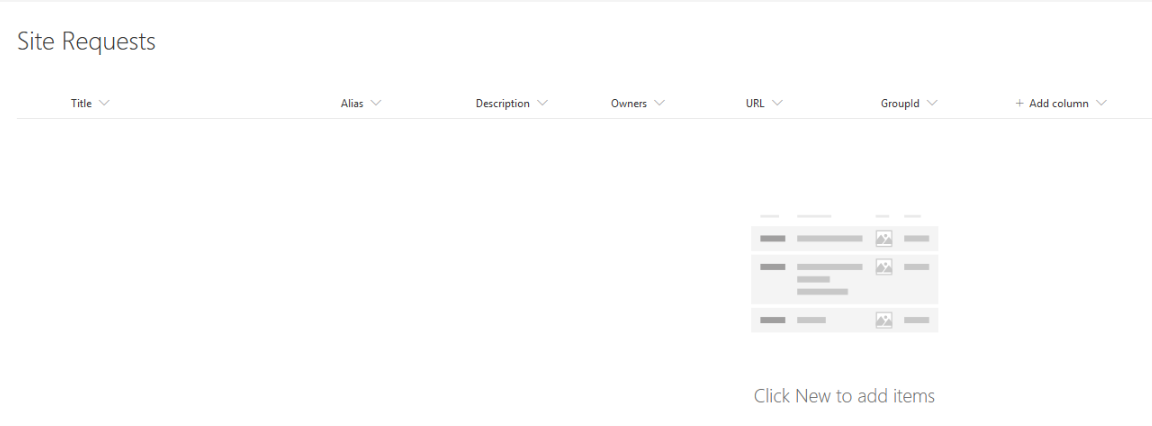This screenshot has height=426, width=1152.
Task: Expand the GroupId column dropdown chevron
Action: click(932, 104)
